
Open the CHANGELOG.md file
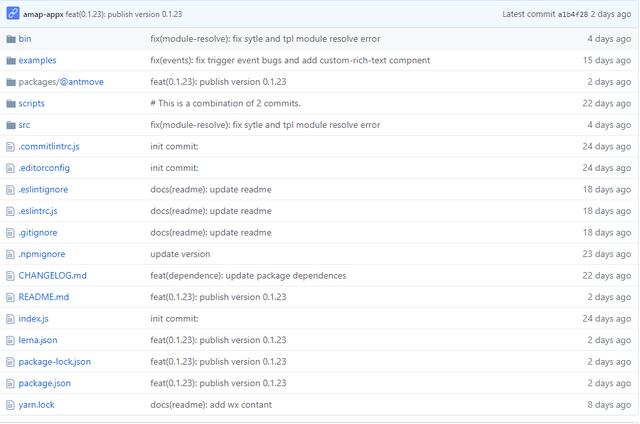click(x=53, y=275)
